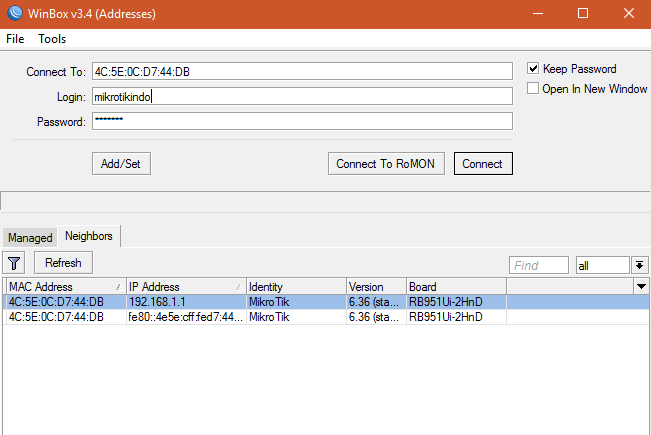Click the Connect button
Viewport: 651px width, 435px height.
(x=483, y=164)
